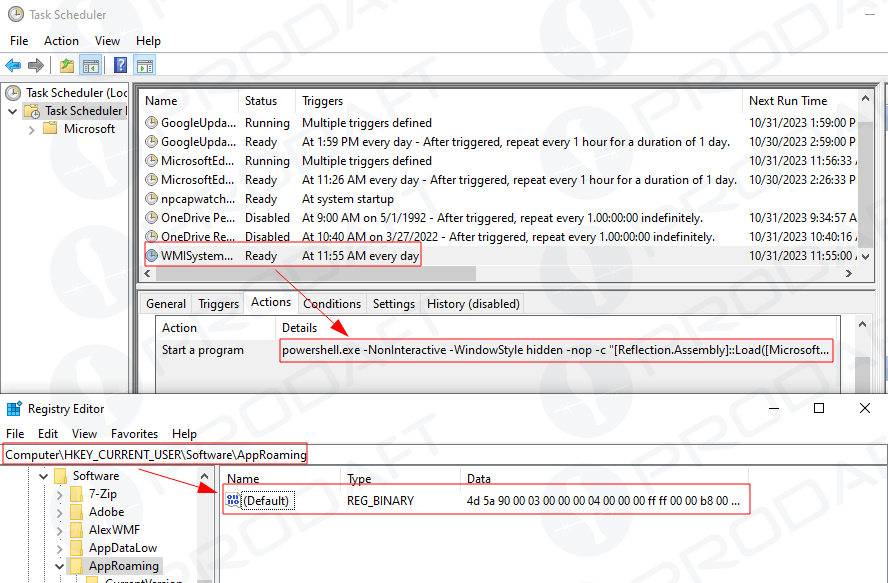This screenshot has height=583, width=888.
Task: Open the View menu in Task Scheduler
Action: [107, 41]
